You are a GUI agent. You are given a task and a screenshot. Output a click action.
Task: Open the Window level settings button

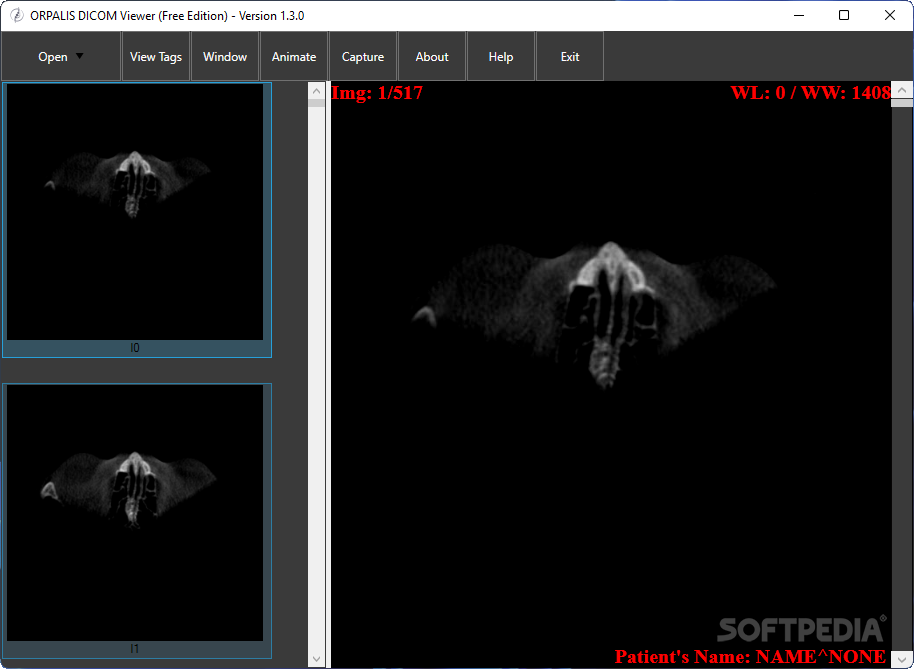(225, 57)
